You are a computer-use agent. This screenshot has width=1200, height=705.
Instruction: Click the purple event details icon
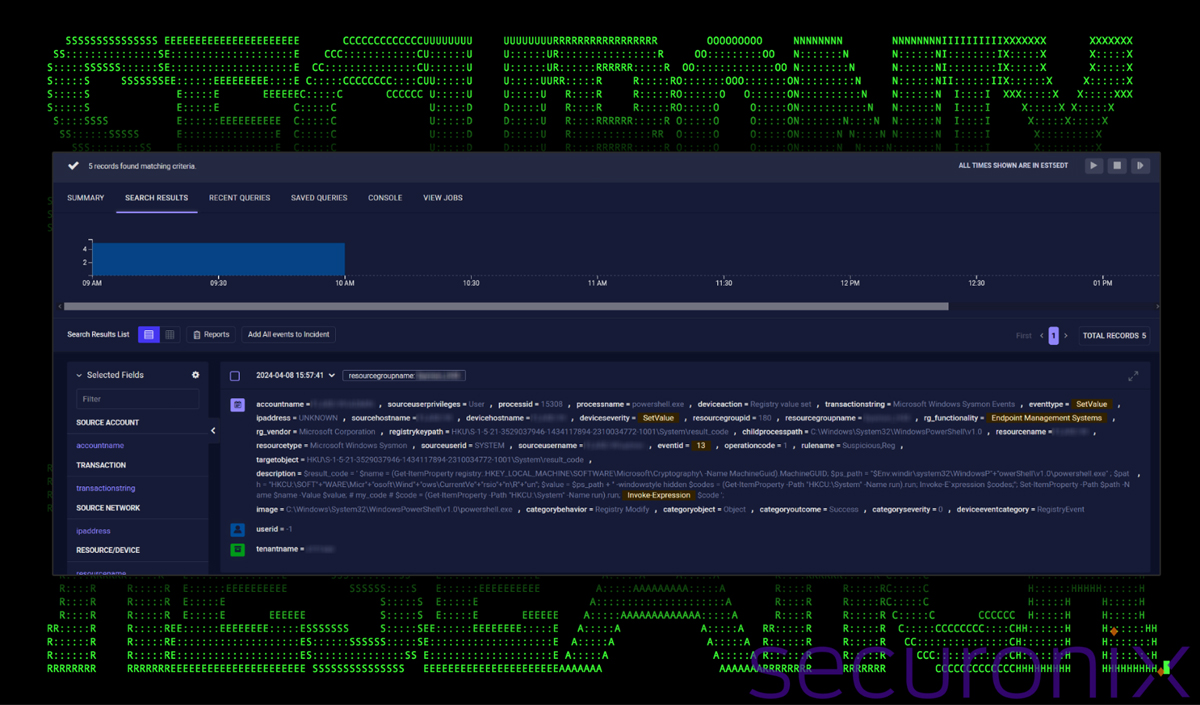click(x=238, y=405)
